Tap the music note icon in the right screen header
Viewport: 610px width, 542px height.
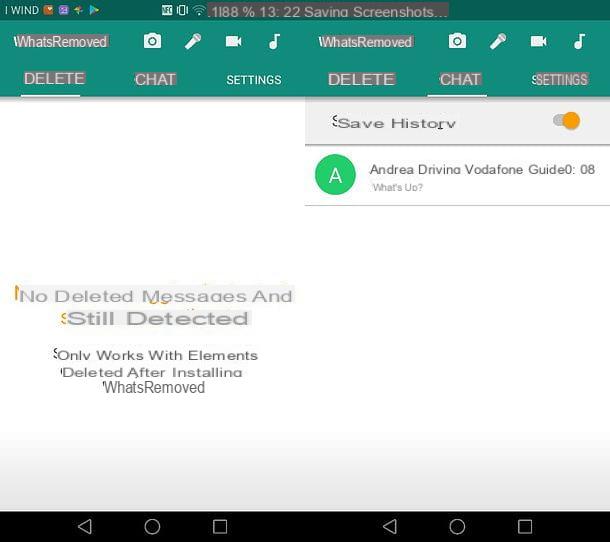pyautogui.click(x=580, y=41)
